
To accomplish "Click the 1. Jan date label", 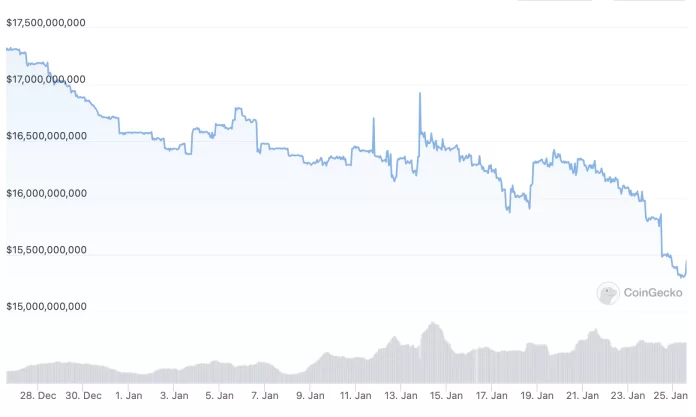I will click(x=129, y=397).
